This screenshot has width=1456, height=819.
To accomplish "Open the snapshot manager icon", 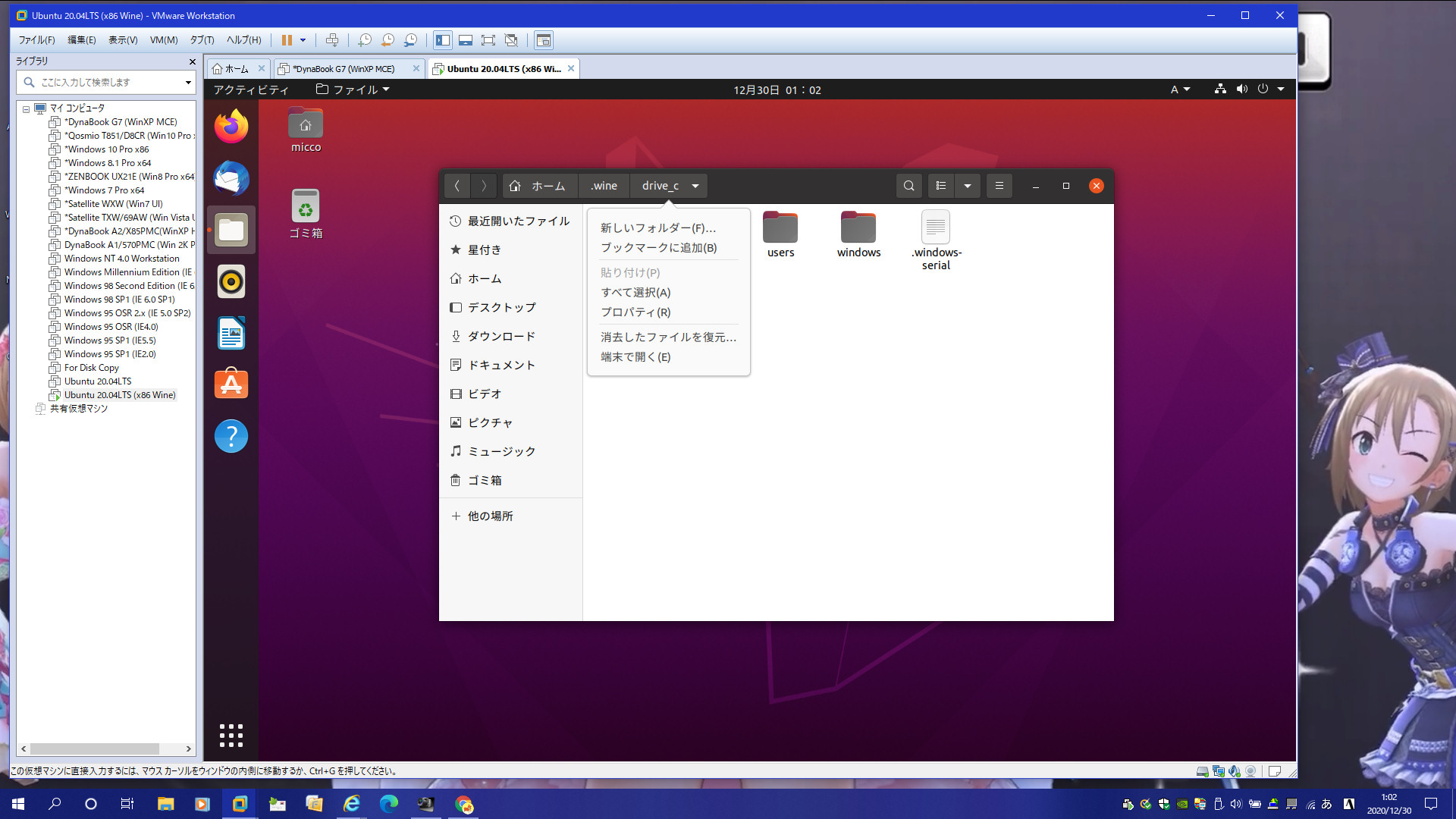I will 410,40.
